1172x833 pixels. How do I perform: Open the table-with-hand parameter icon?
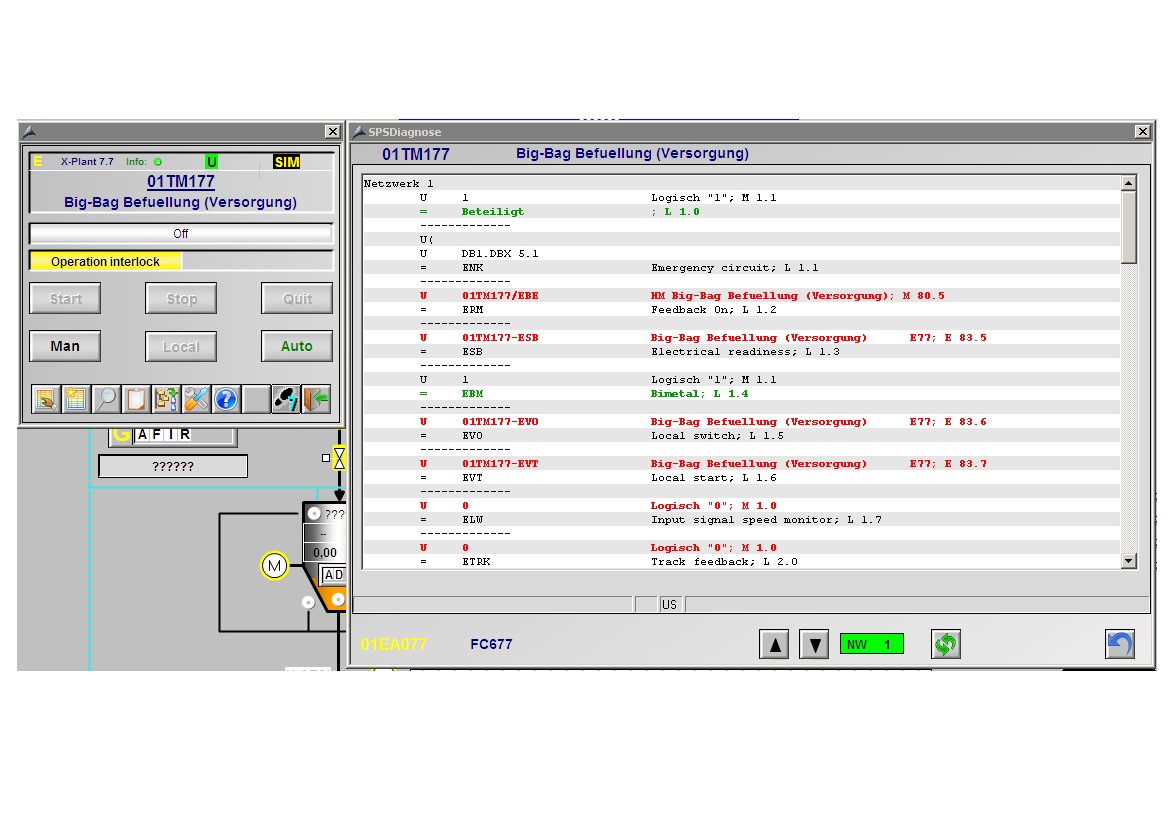pos(46,399)
